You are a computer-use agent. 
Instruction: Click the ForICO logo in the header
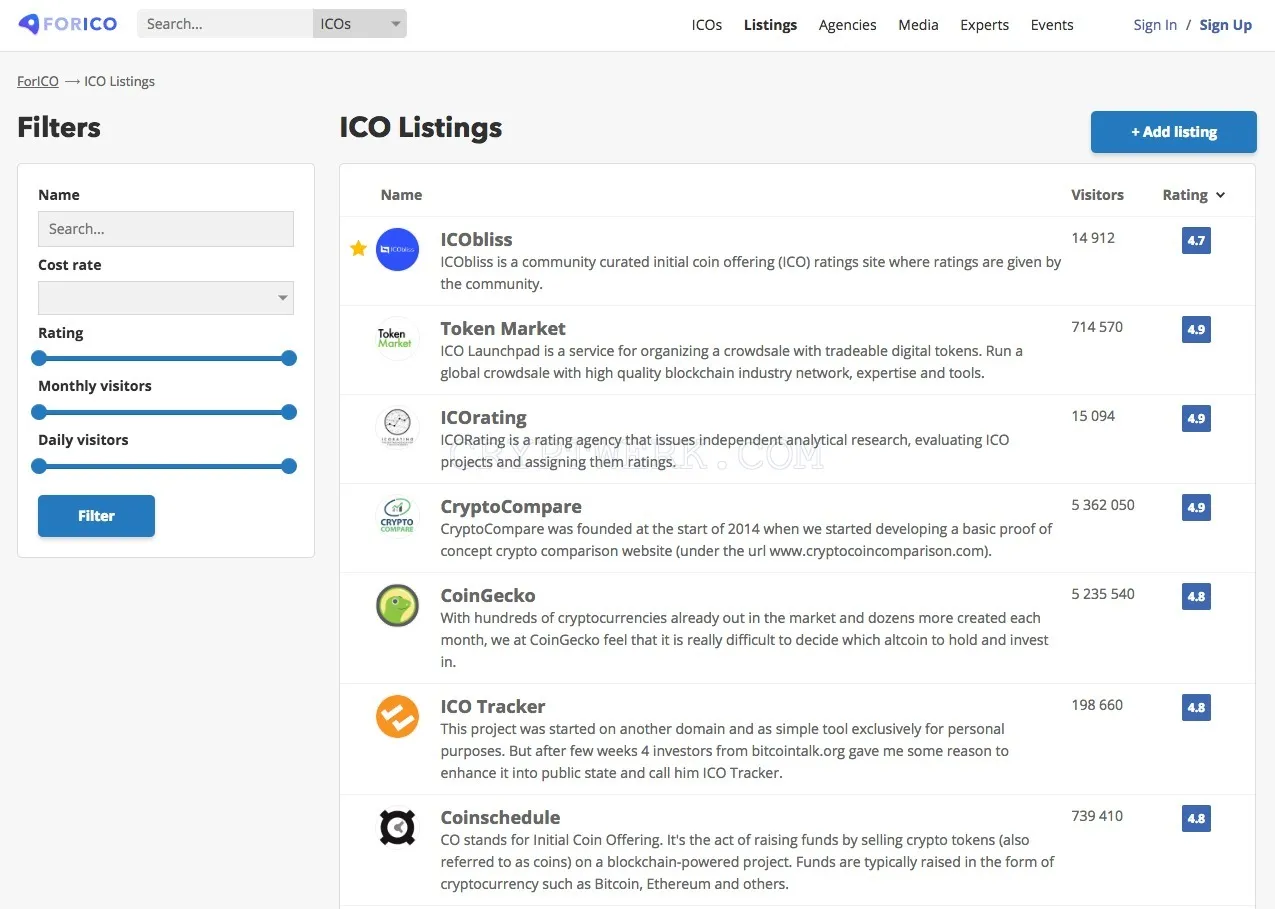pyautogui.click(x=67, y=24)
